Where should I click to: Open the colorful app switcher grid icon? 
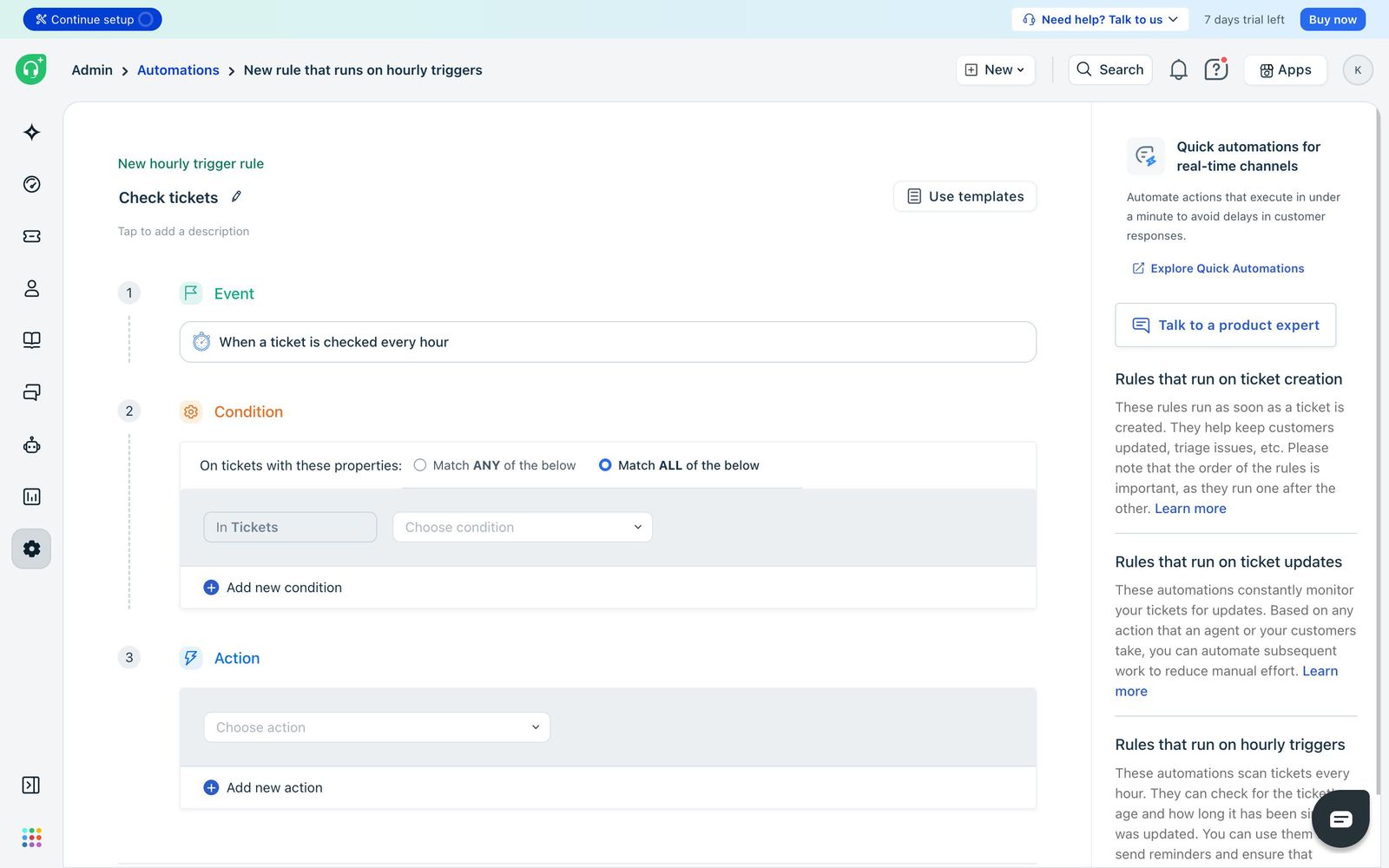tap(31, 837)
